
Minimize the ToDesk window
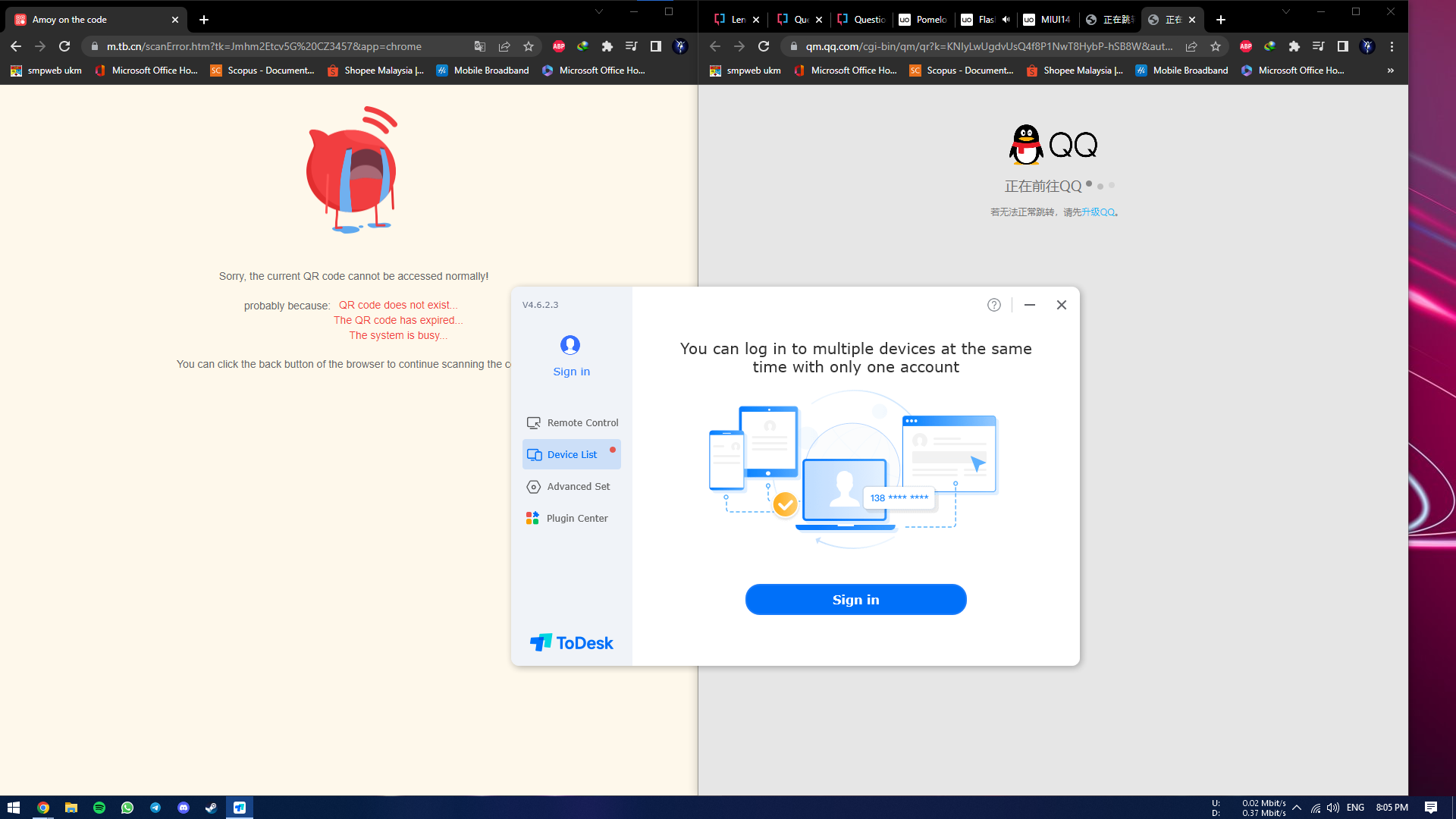[1030, 305]
